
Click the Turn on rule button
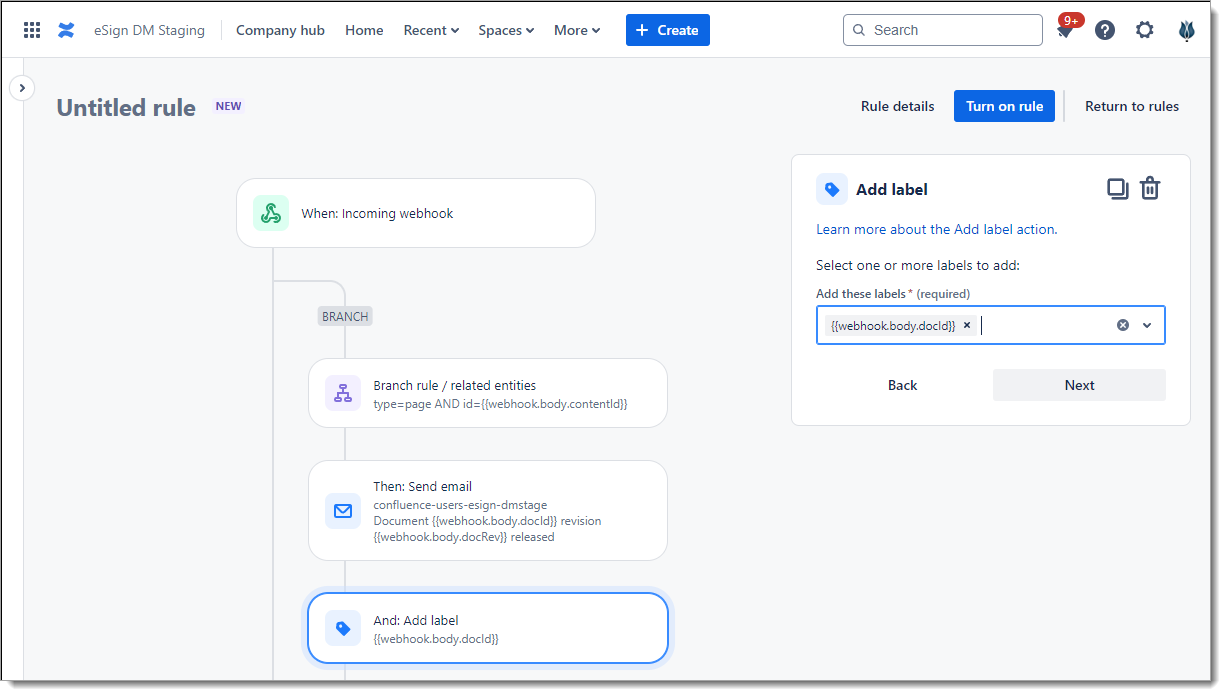click(1004, 106)
